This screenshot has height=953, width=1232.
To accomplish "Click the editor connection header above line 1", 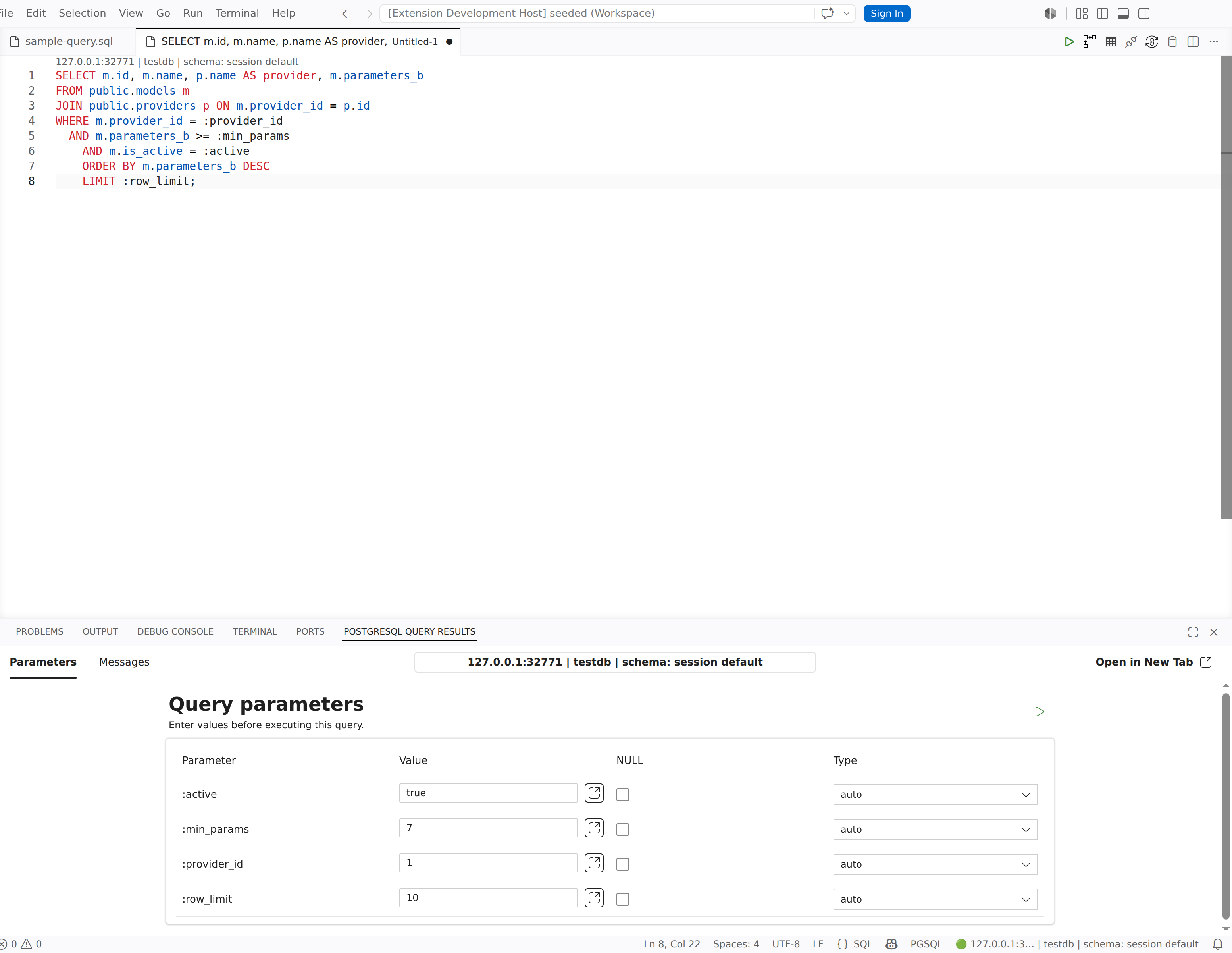I will tap(177, 62).
